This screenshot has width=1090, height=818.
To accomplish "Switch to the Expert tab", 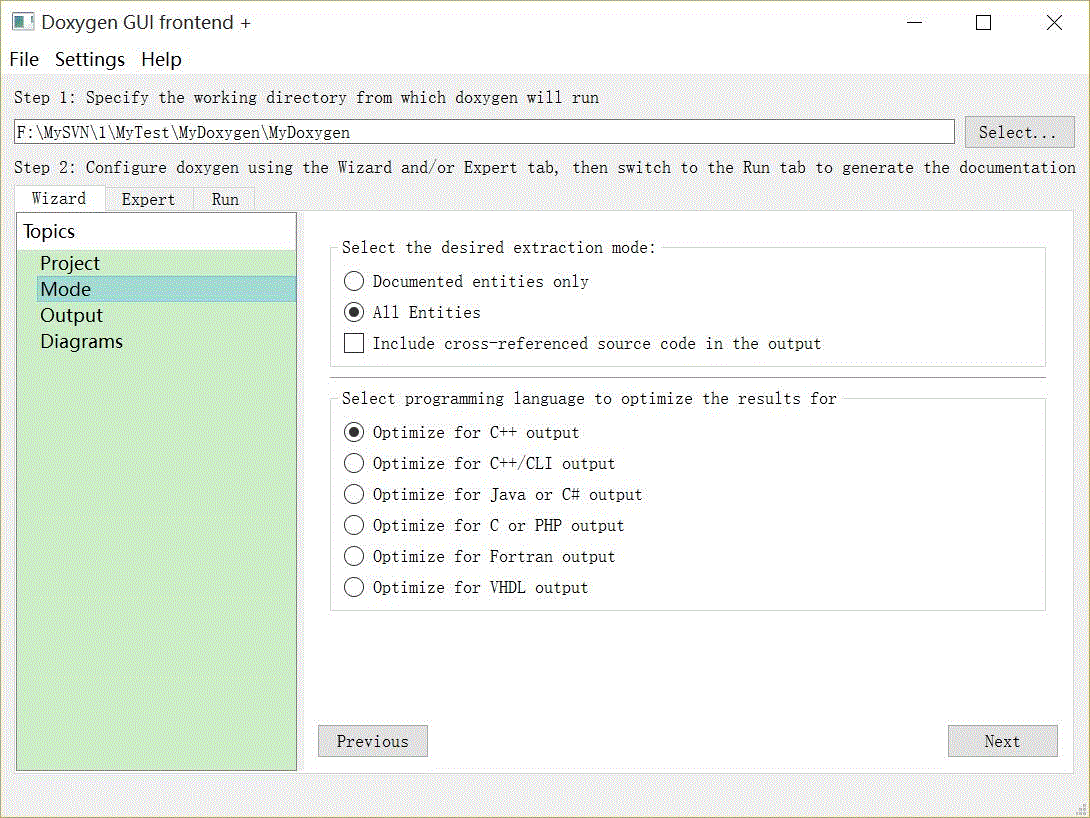I will [148, 199].
